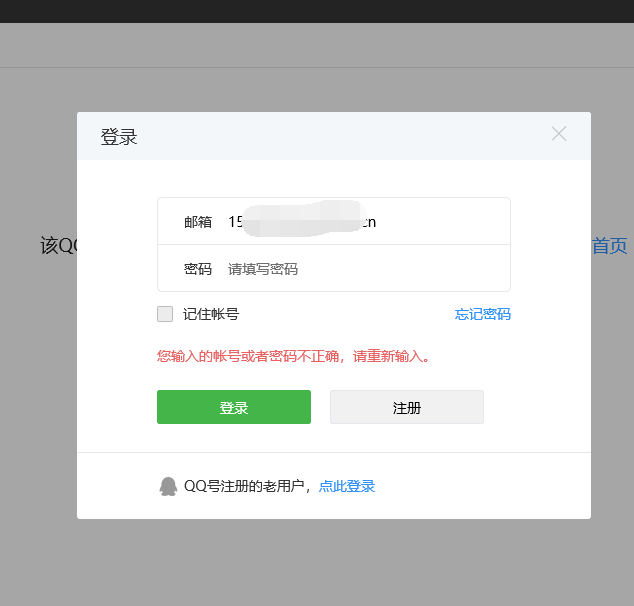This screenshot has width=634, height=606.
Task: Click the 登录 dialog title
Action: point(119,137)
